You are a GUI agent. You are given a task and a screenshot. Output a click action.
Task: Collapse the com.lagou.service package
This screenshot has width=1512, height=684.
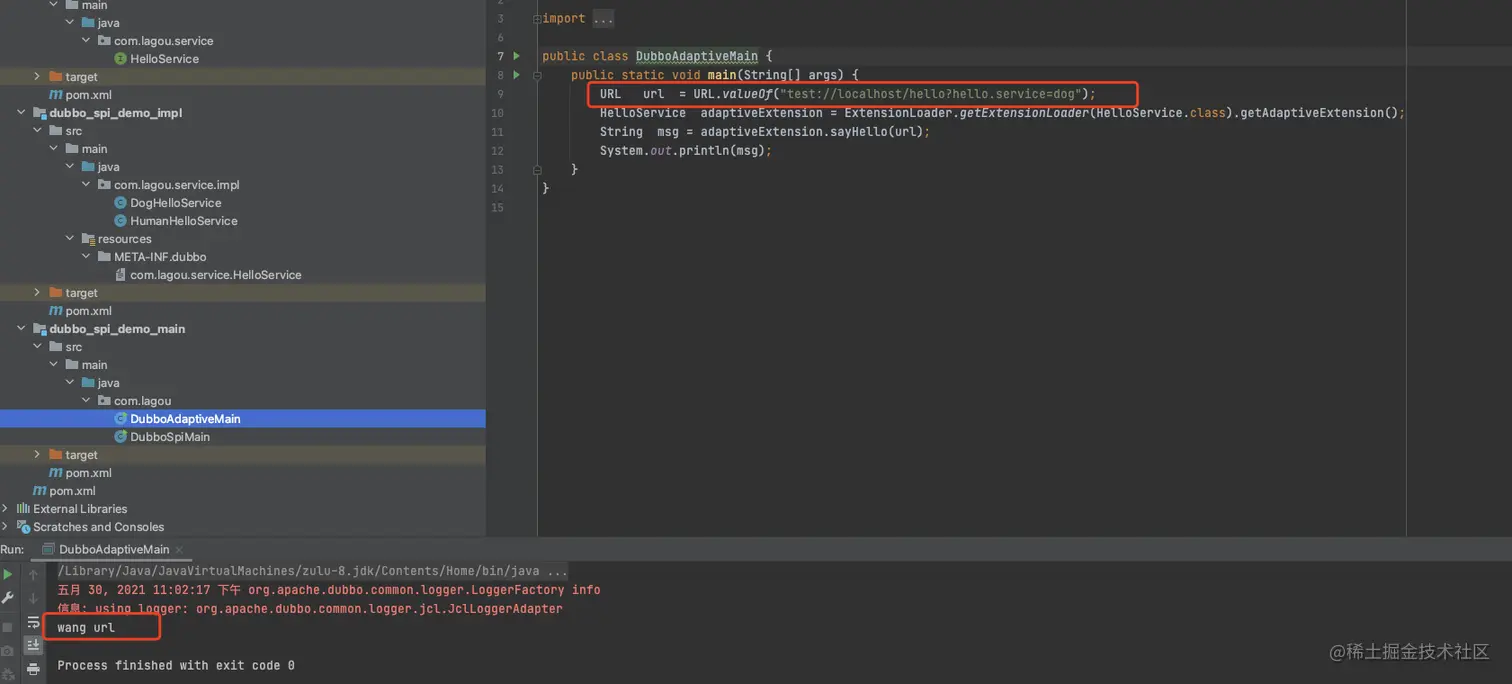tap(86, 41)
